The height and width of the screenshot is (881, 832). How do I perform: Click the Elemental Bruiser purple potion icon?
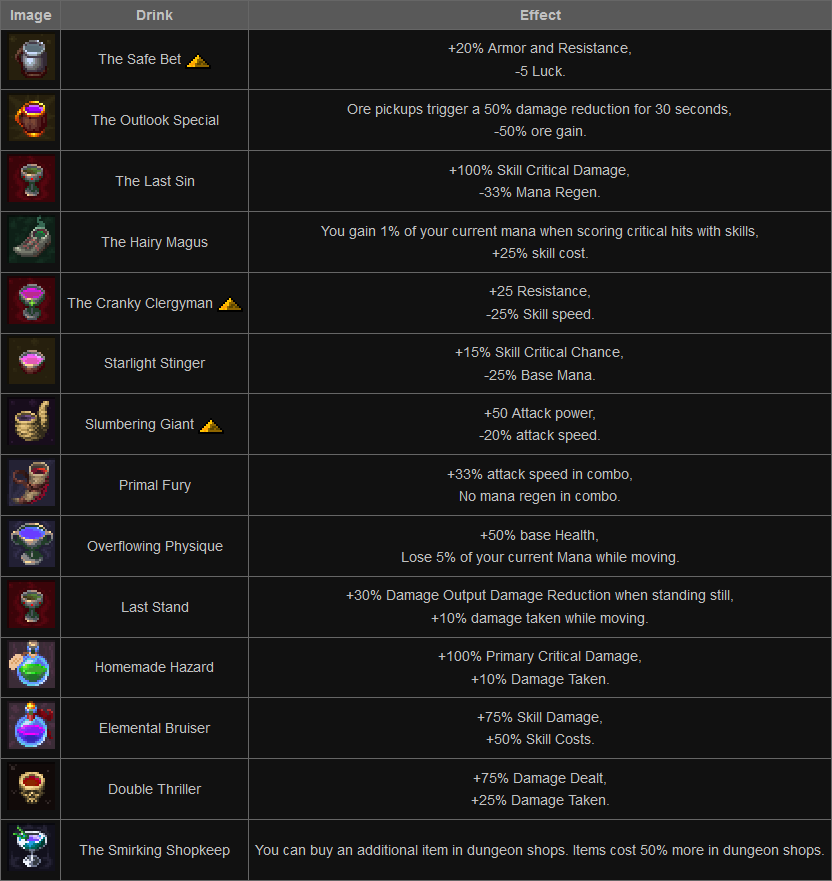[x=32, y=728]
